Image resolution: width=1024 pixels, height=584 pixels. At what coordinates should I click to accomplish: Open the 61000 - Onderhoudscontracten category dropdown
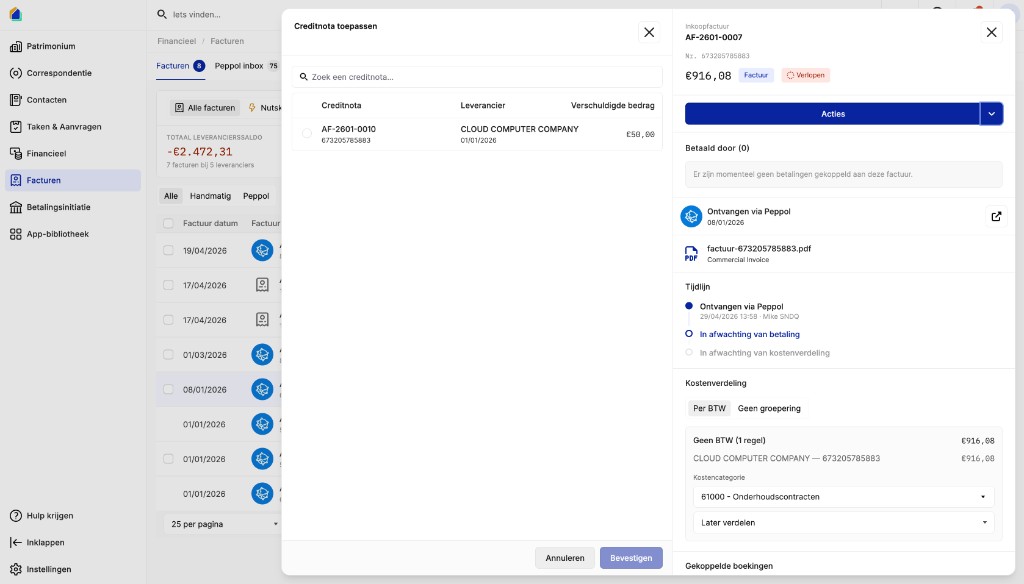843,496
